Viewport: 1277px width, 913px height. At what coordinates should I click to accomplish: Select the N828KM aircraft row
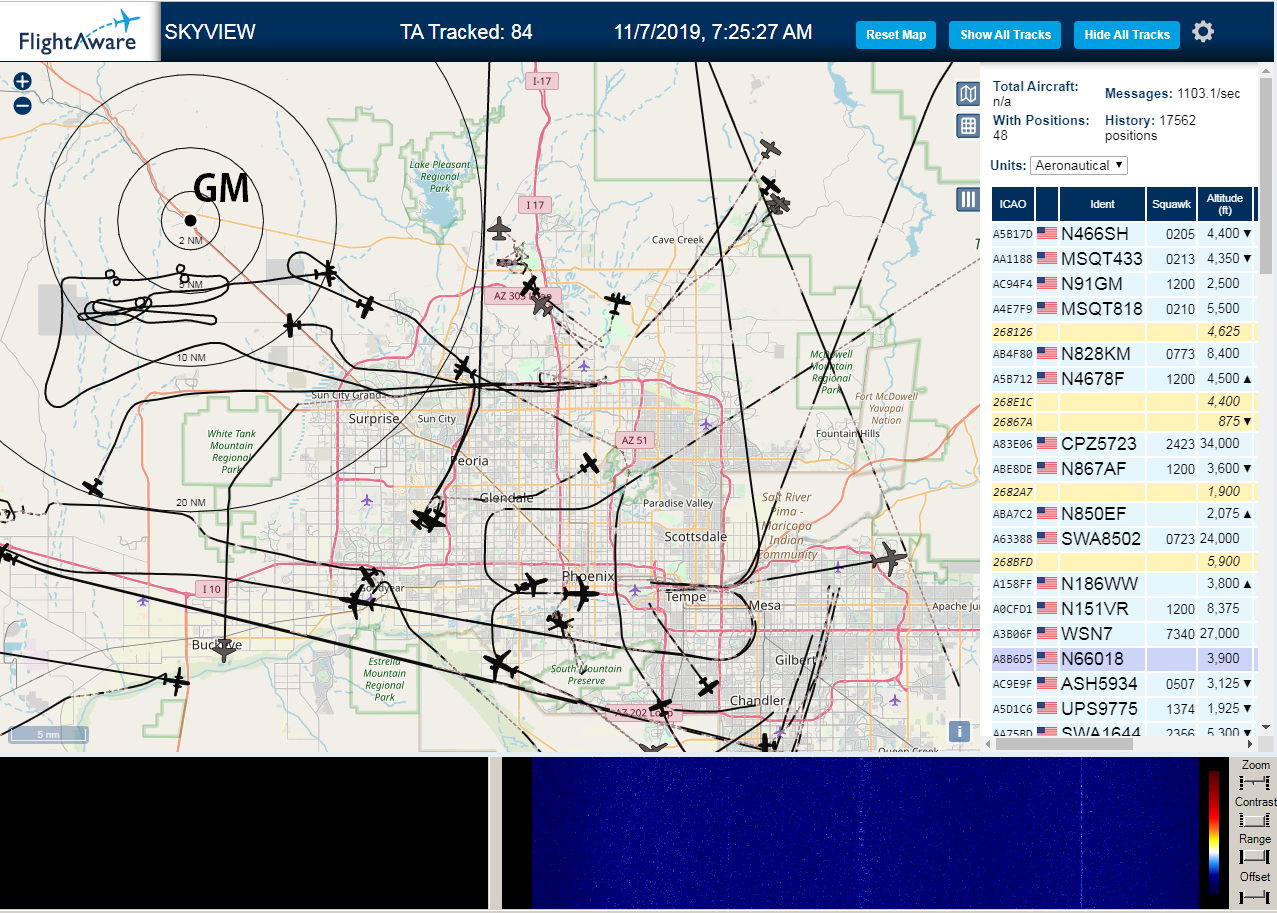[1123, 353]
